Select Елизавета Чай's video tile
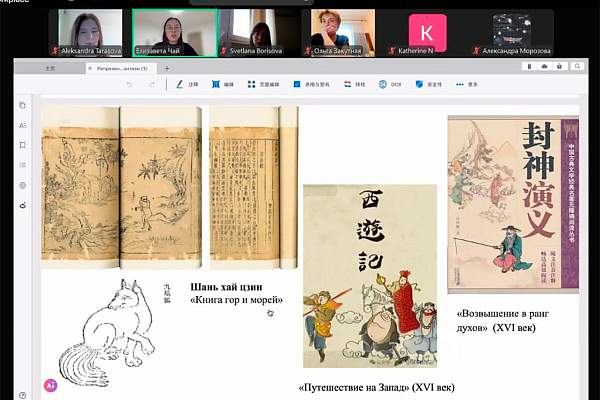 [175, 33]
